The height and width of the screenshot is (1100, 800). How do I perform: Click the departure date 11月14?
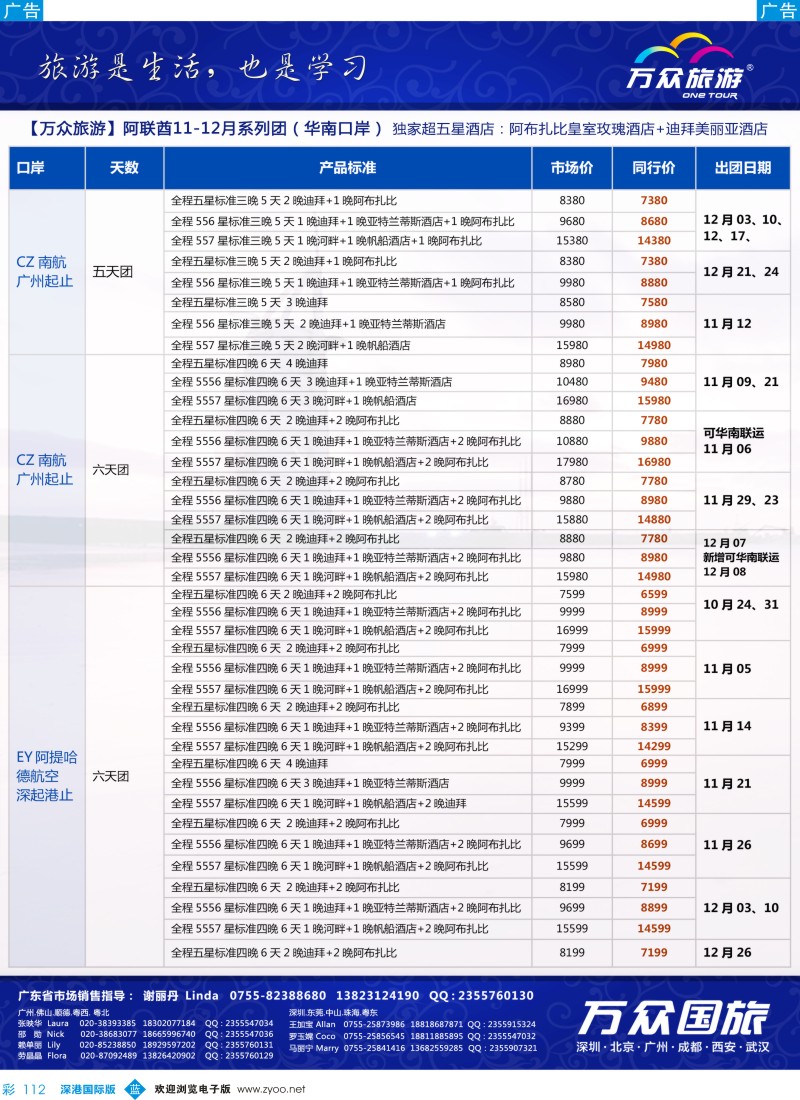727,726
